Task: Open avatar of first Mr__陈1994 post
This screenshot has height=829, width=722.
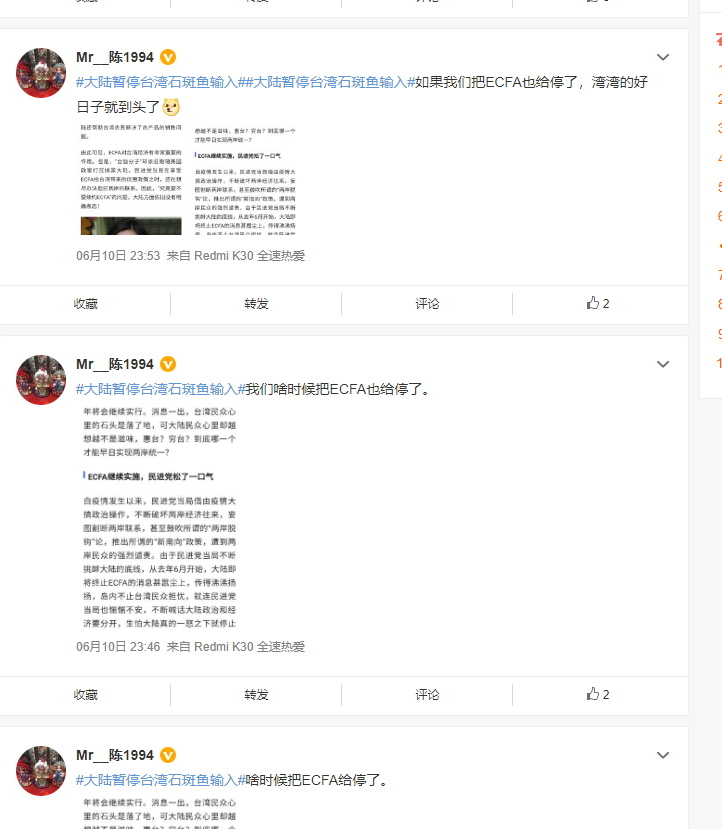Action: tap(41, 73)
